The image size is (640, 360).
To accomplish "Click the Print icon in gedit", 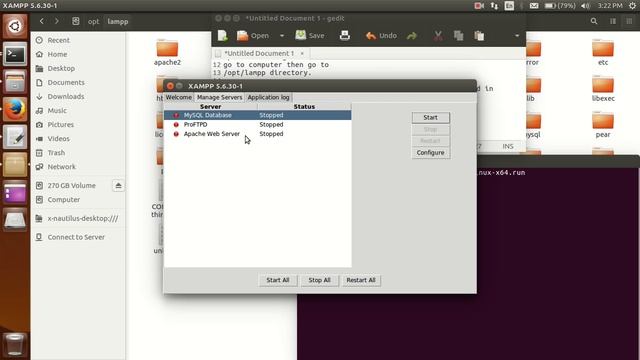I will 344,36.
